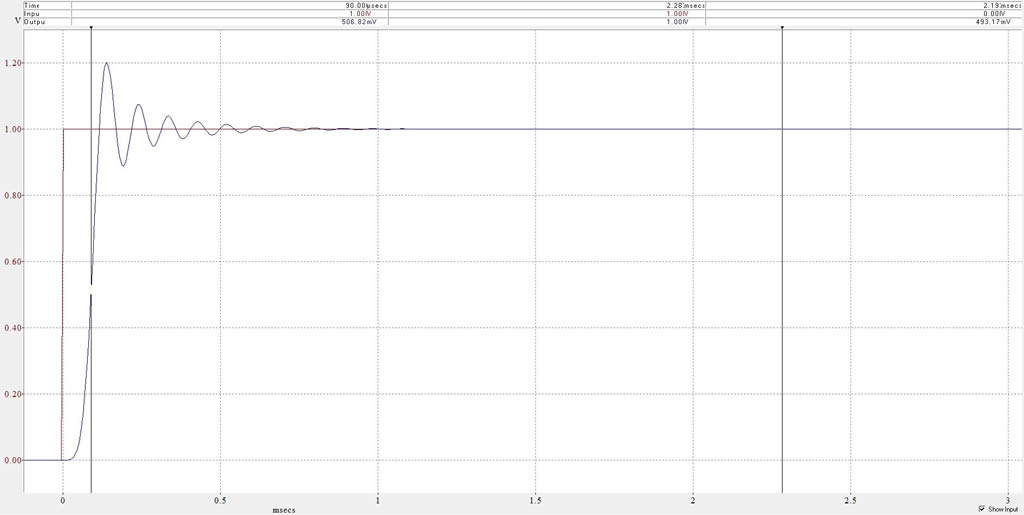Click the second cursor's top triangle marker
This screenshot has height=515, width=1024.
[x=781, y=27]
